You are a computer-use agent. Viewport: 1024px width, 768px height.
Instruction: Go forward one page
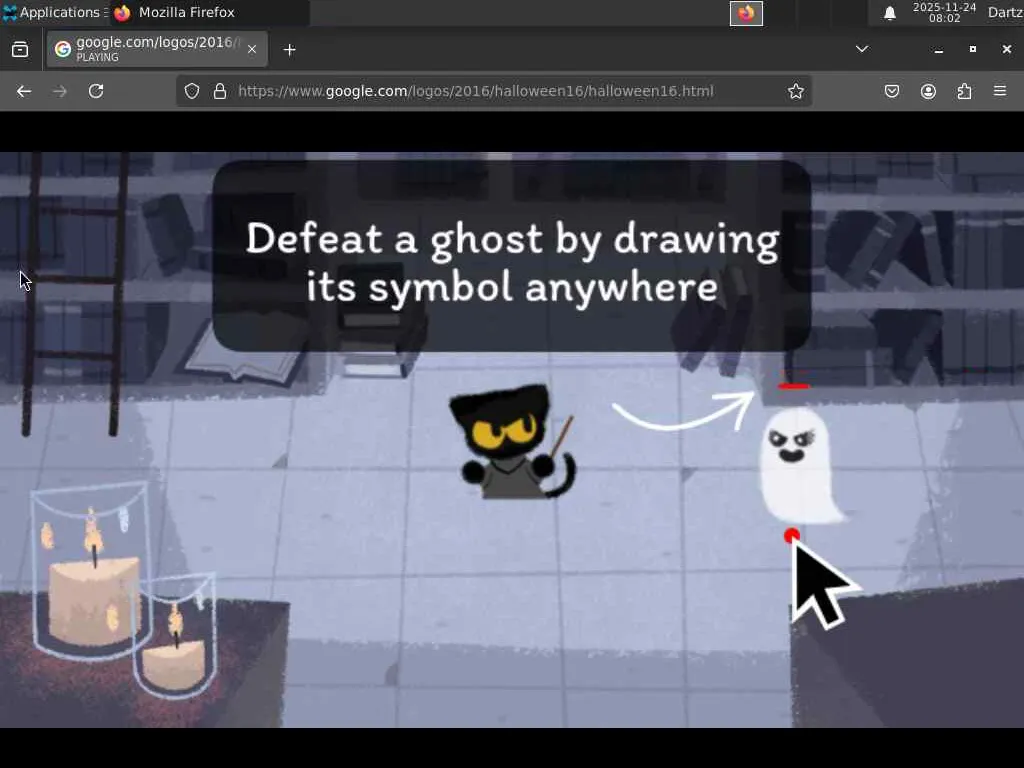(60, 91)
